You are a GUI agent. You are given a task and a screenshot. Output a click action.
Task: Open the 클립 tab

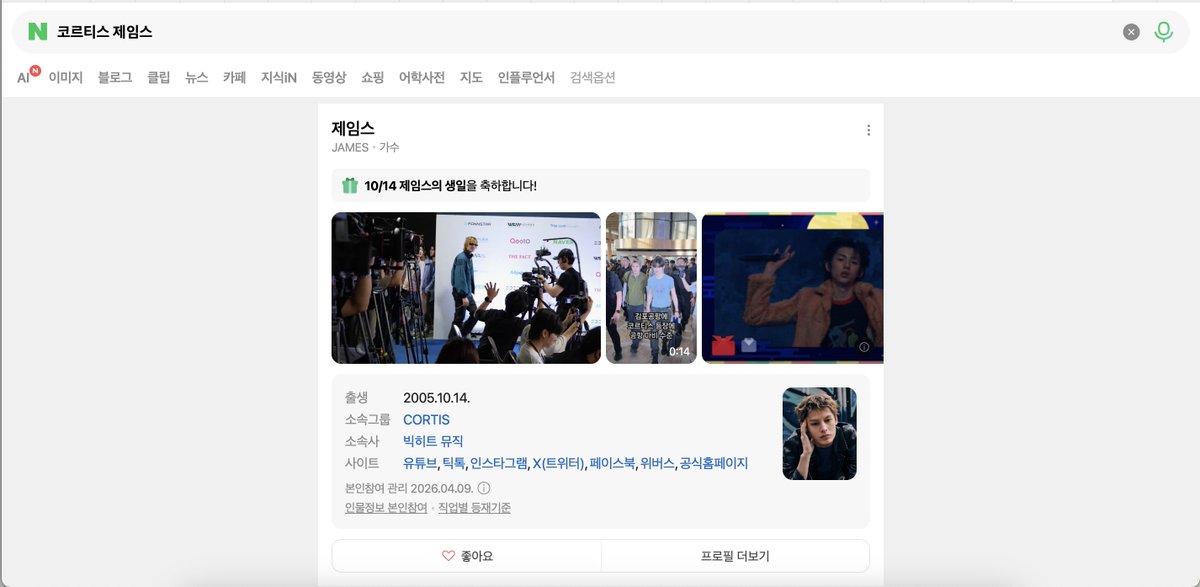click(159, 77)
